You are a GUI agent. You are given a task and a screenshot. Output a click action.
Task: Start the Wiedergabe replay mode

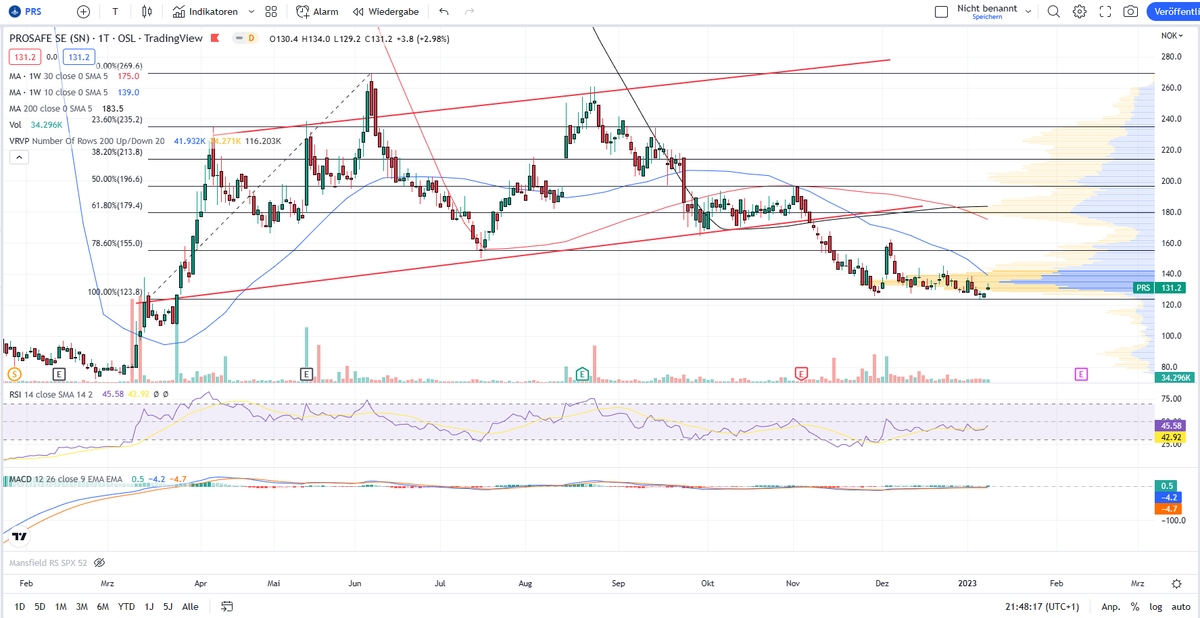(x=384, y=12)
